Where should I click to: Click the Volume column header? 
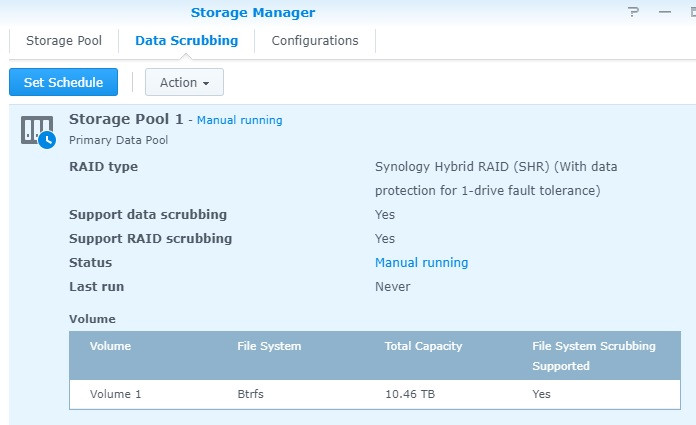110,346
